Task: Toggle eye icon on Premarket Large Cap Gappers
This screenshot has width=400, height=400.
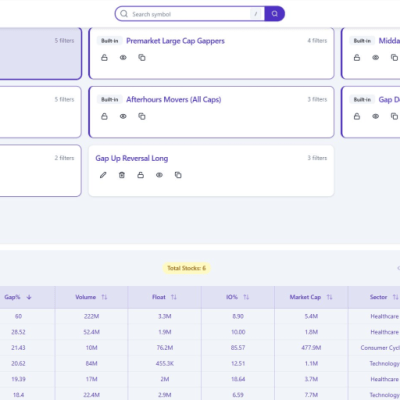Action: [x=123, y=57]
